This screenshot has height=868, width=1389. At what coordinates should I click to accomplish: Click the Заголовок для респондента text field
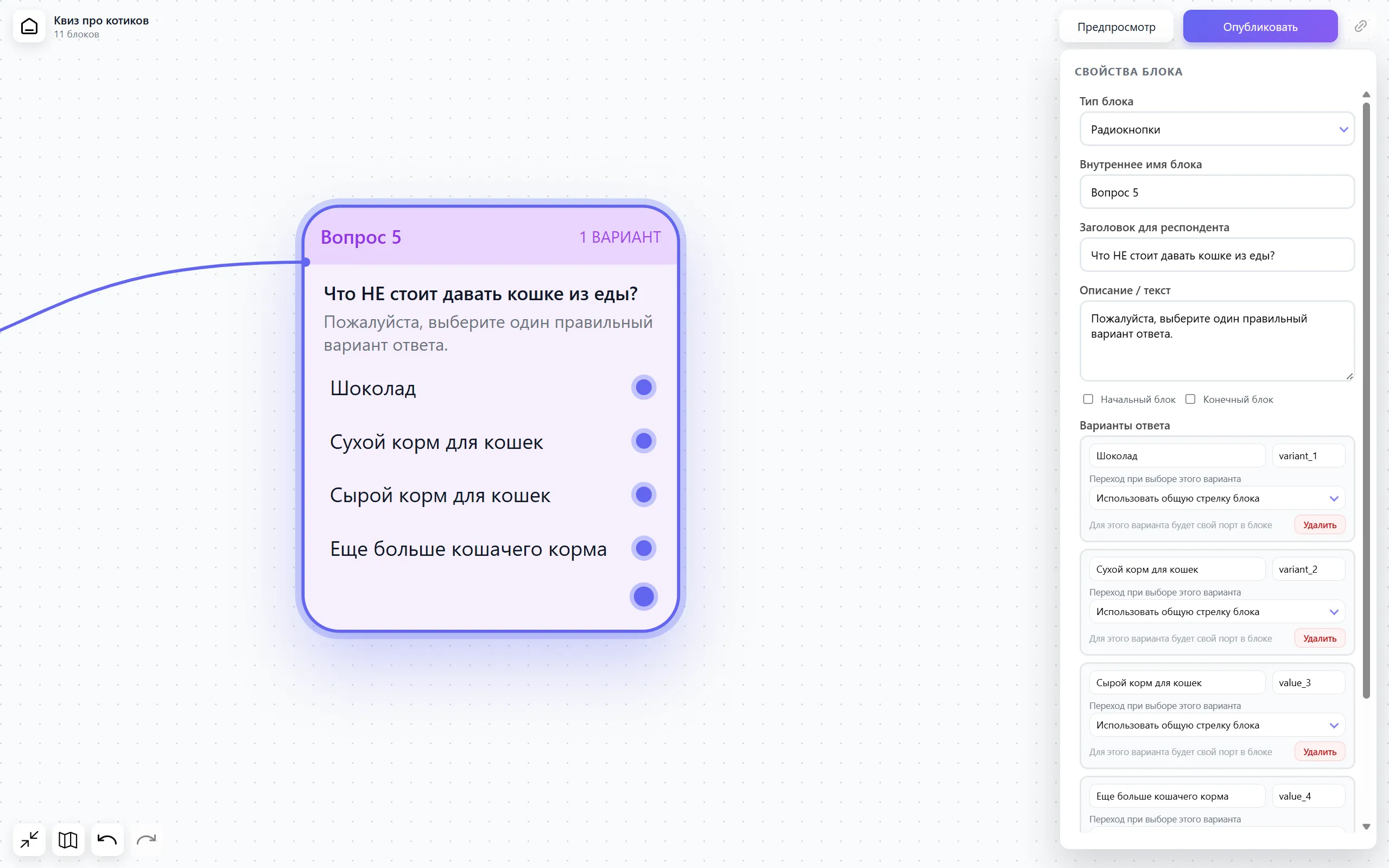(1217, 255)
